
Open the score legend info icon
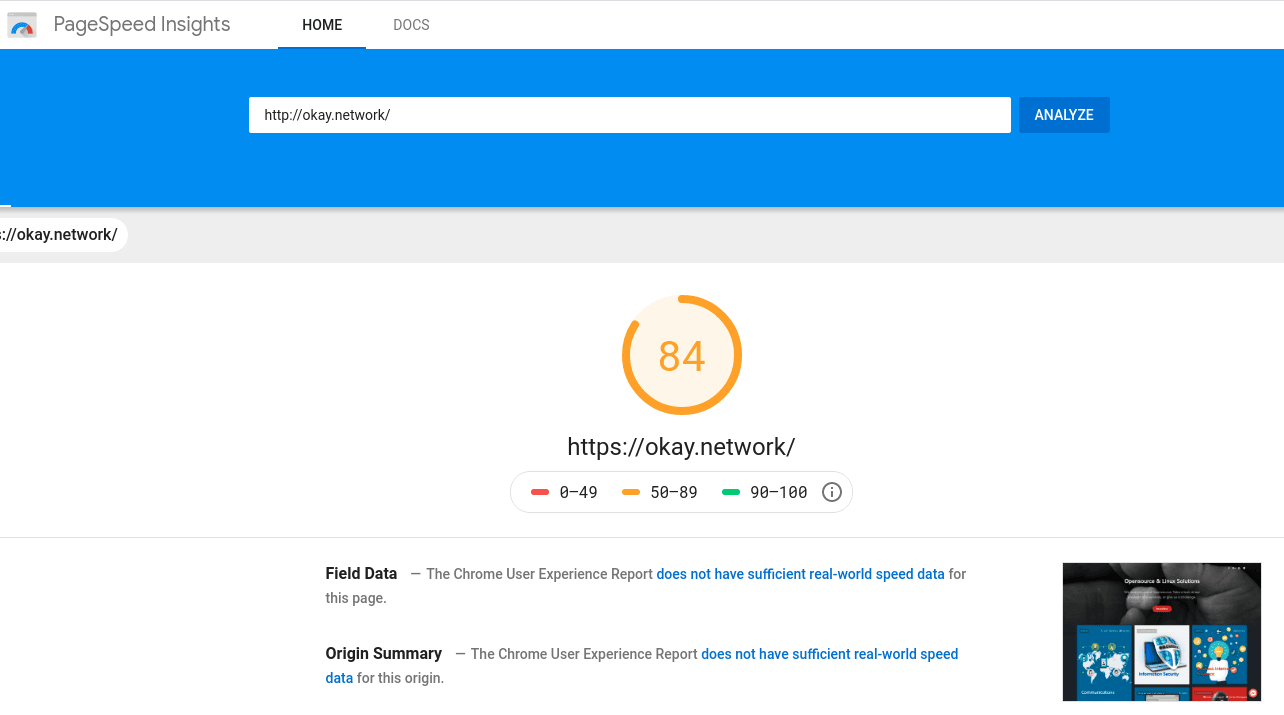(832, 492)
